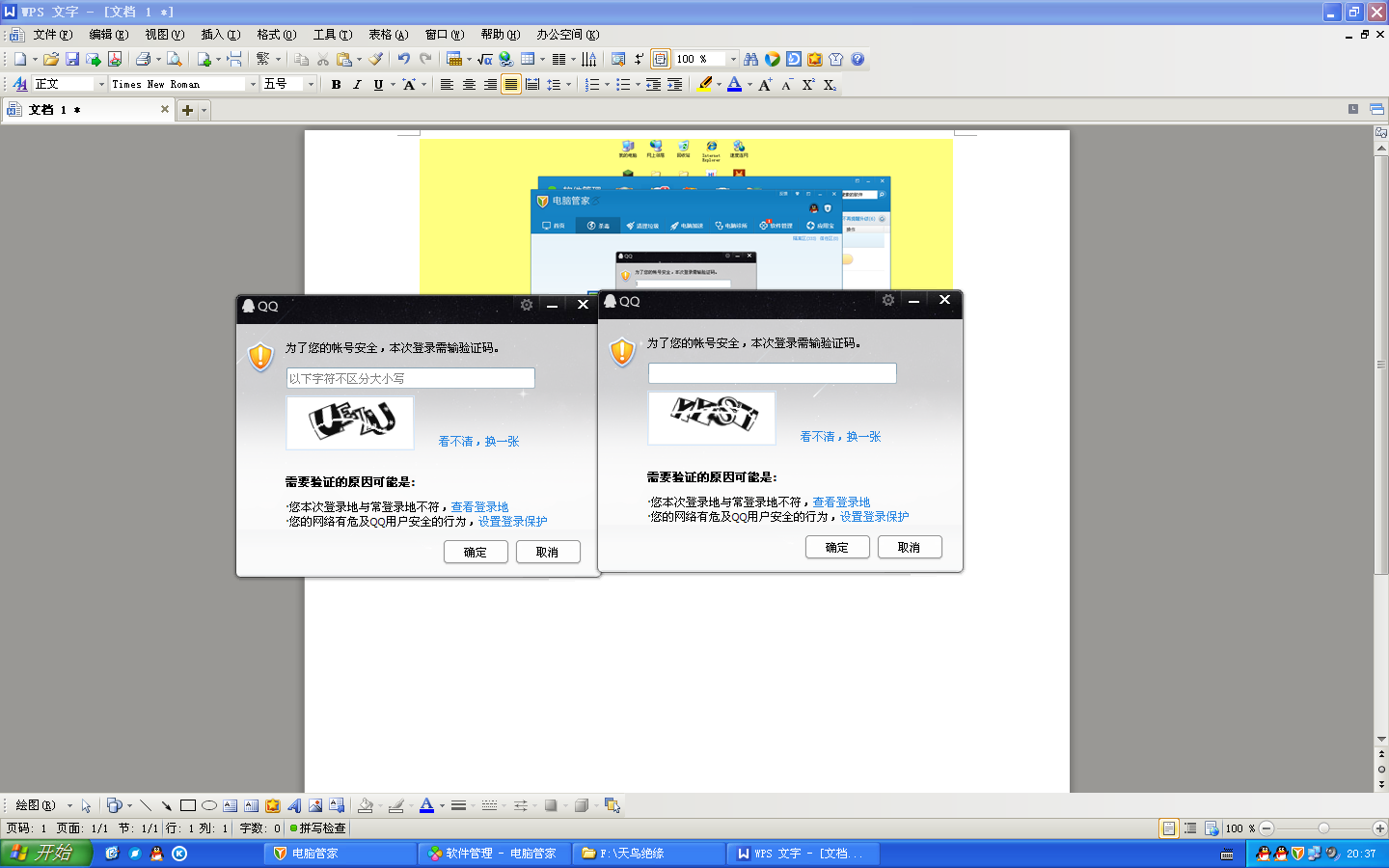The width and height of the screenshot is (1389, 868).
Task: Click the binoculars Find icon
Action: 750,59
